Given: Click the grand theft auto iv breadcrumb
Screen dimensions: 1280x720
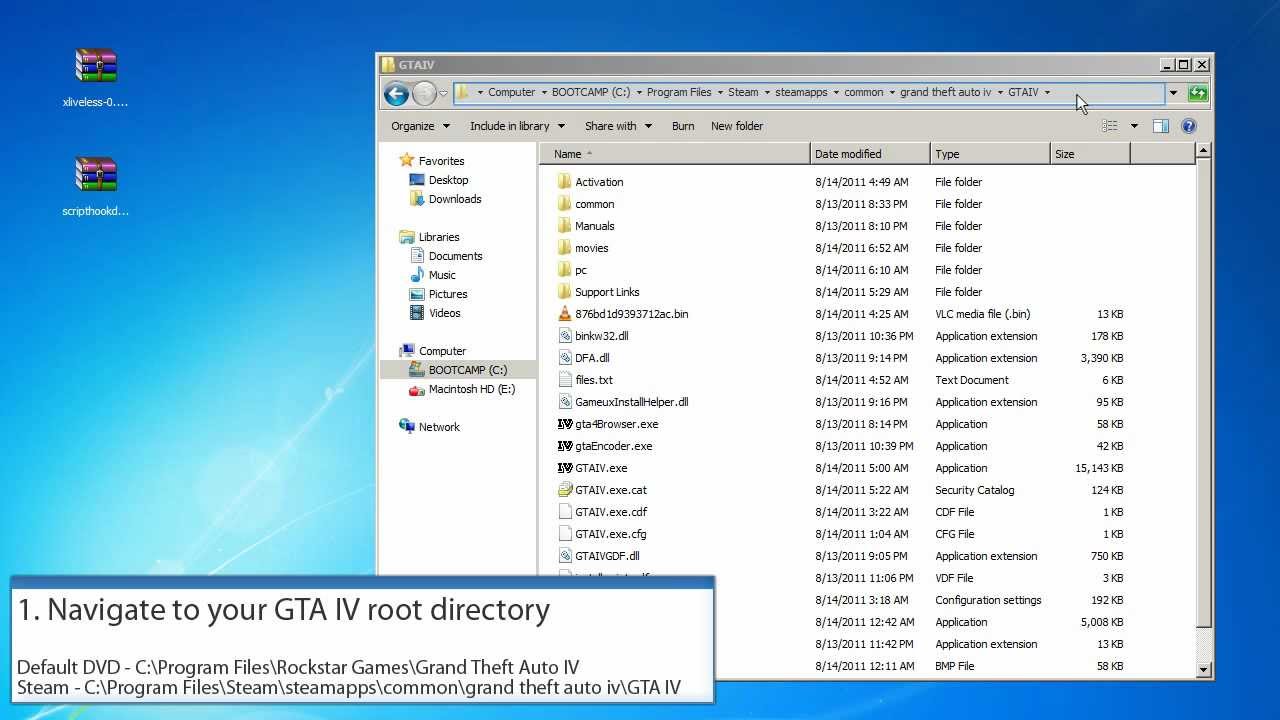Looking at the screenshot, I should pyautogui.click(x=946, y=92).
